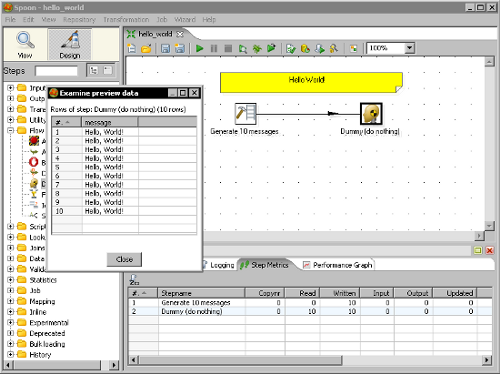Screen dimensions: 500x374
Task: Debug the transformation with the bug icon
Action: click(x=257, y=49)
